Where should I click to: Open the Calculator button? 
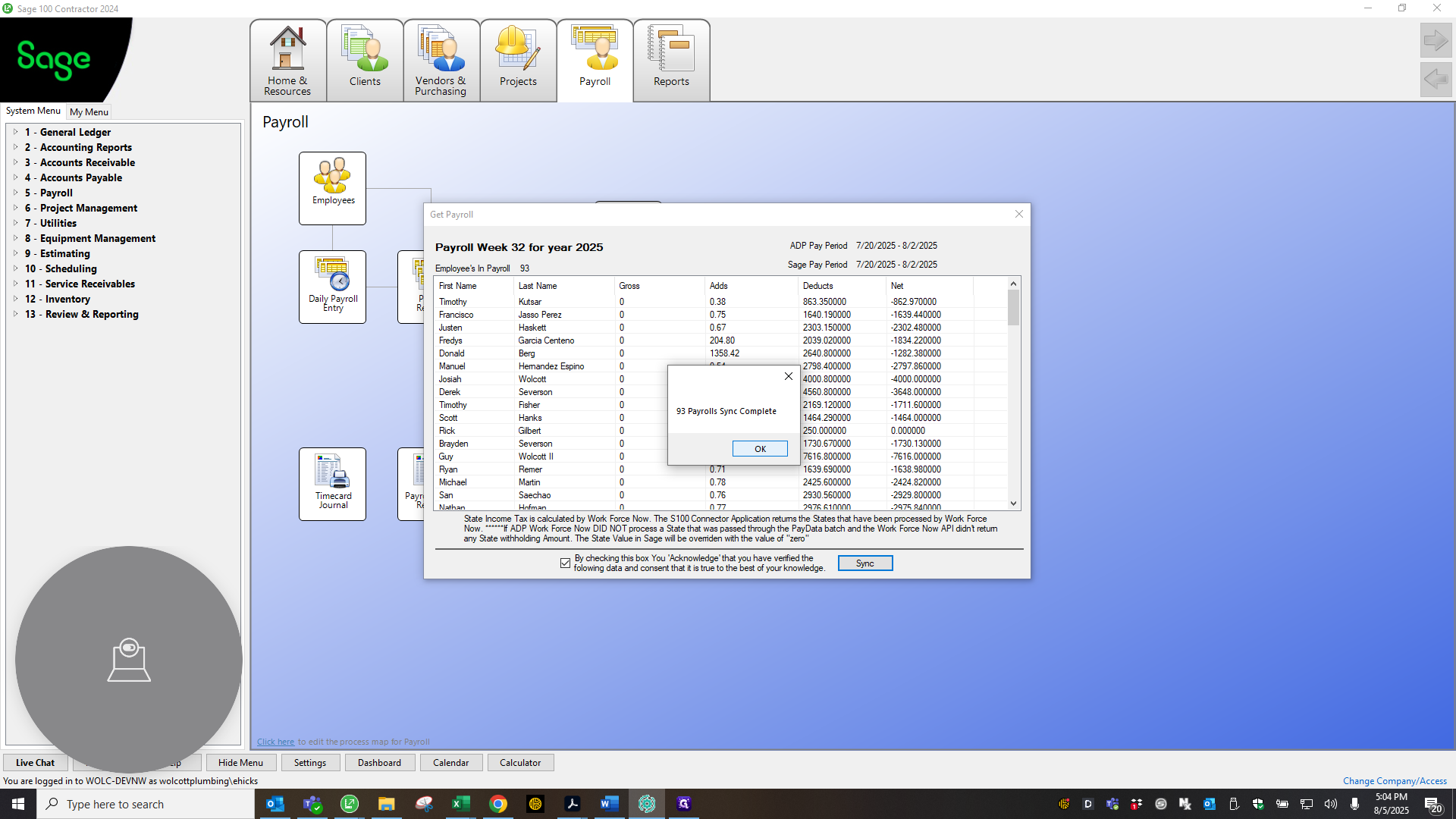pos(520,763)
